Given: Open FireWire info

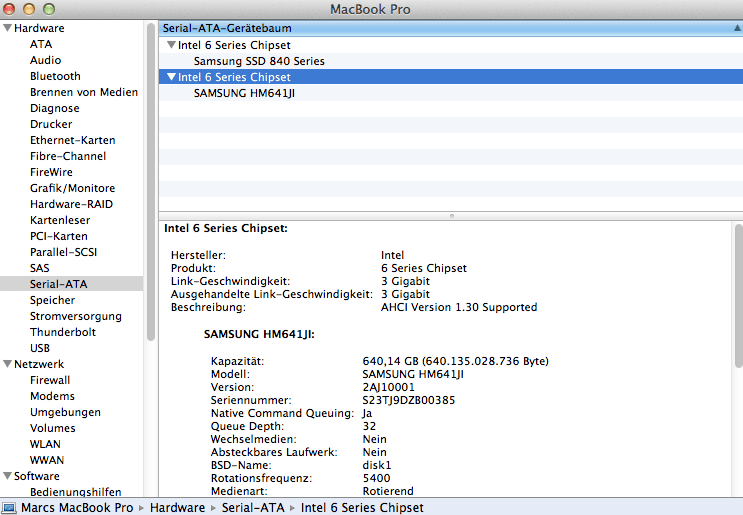Looking at the screenshot, I should 51,172.
